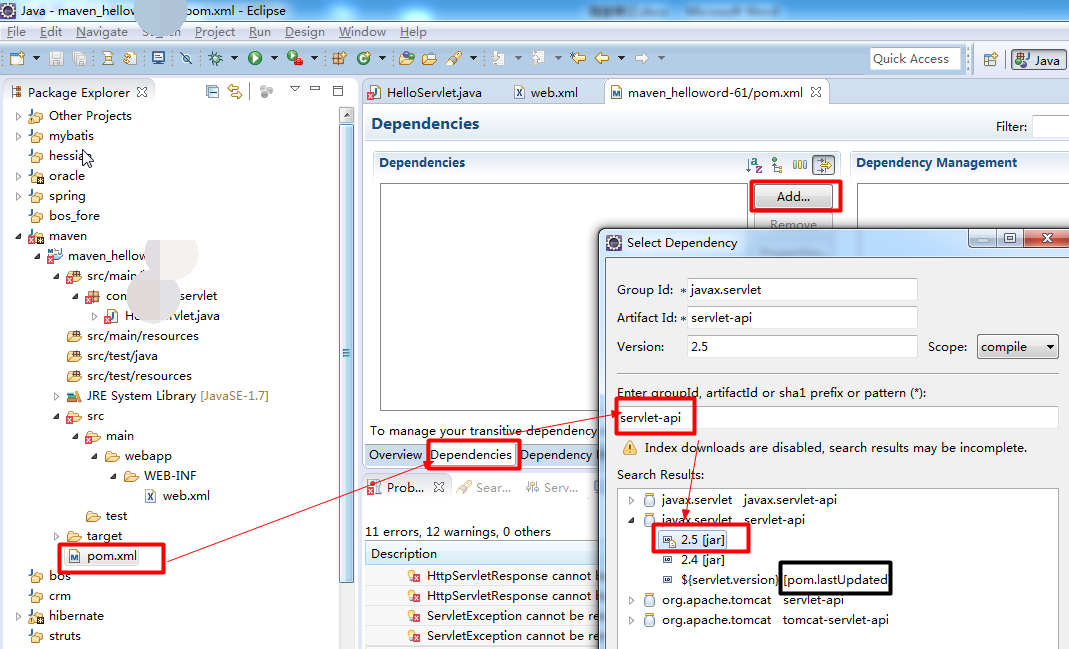Expand org.apache.tomcat tomcat-servlet-api result
The width and height of the screenshot is (1069, 649).
tap(631, 620)
